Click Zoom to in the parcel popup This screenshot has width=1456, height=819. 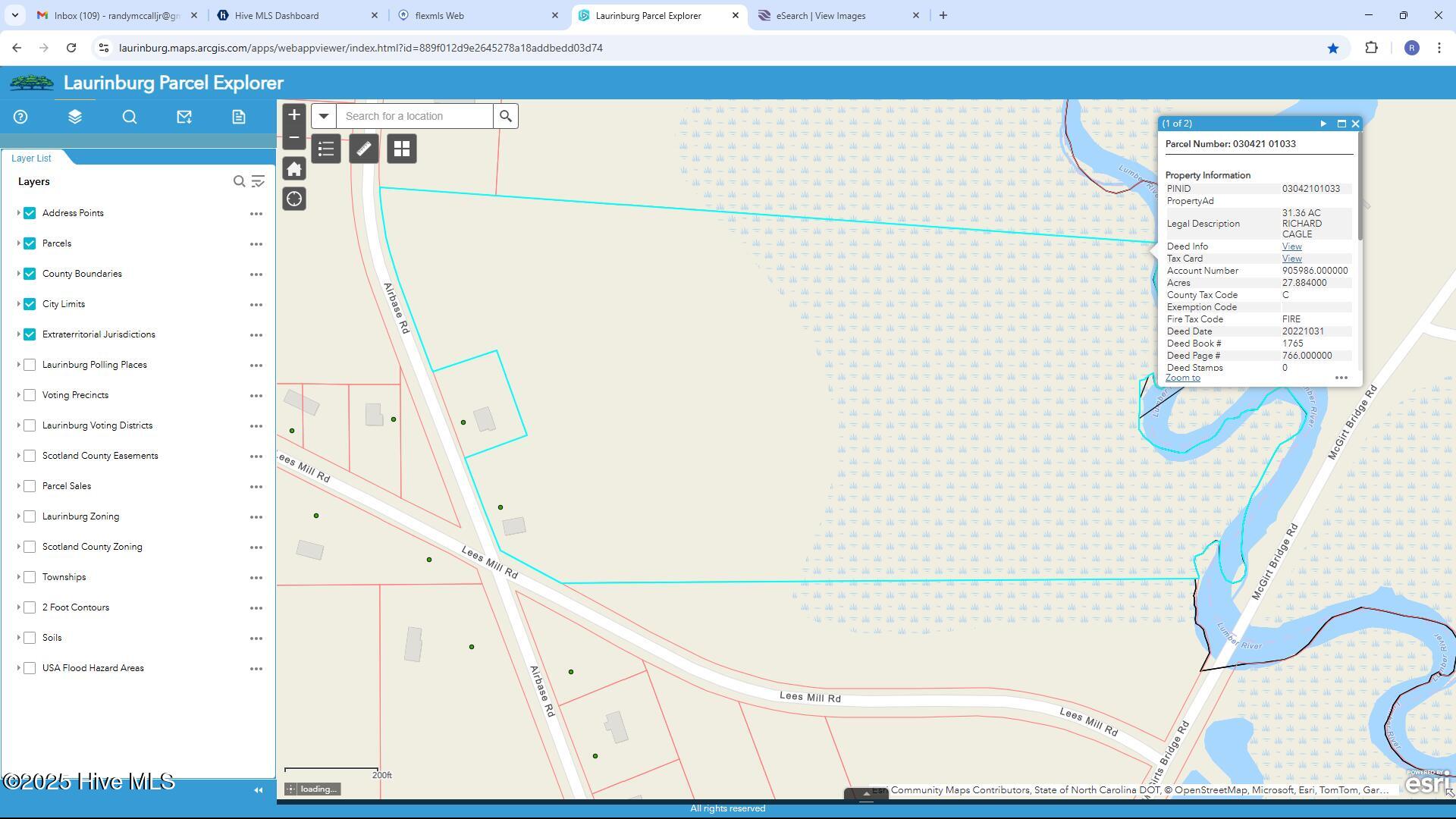click(1183, 377)
